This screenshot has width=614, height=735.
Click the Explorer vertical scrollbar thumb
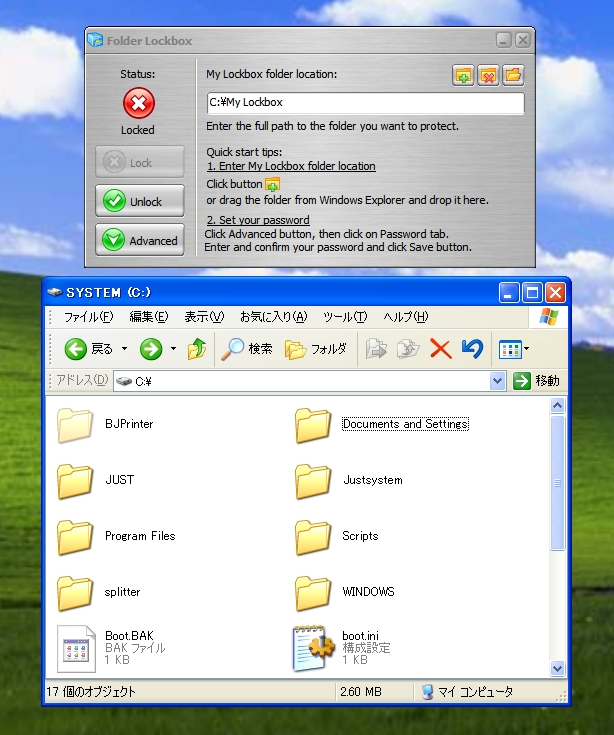pos(557,483)
